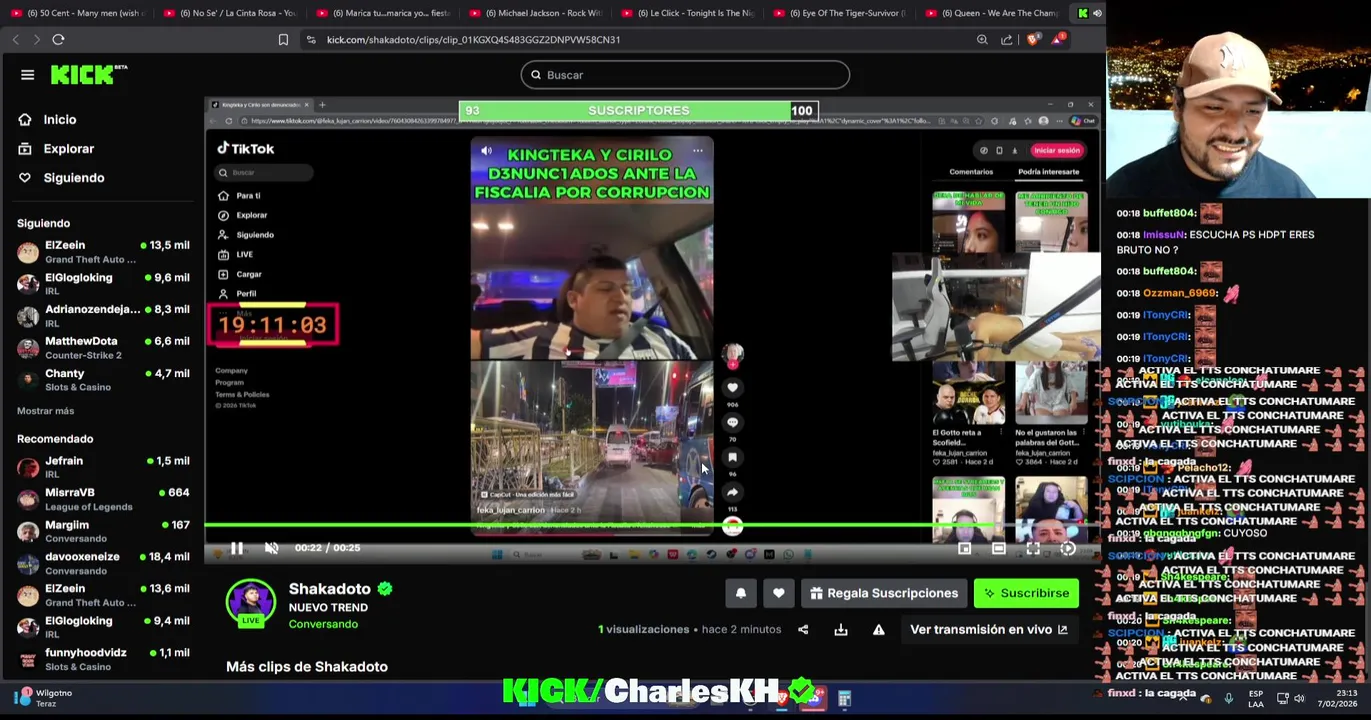This screenshot has width=1371, height=720.
Task: Toggle notification bell for Shakadoto
Action: coord(741,593)
